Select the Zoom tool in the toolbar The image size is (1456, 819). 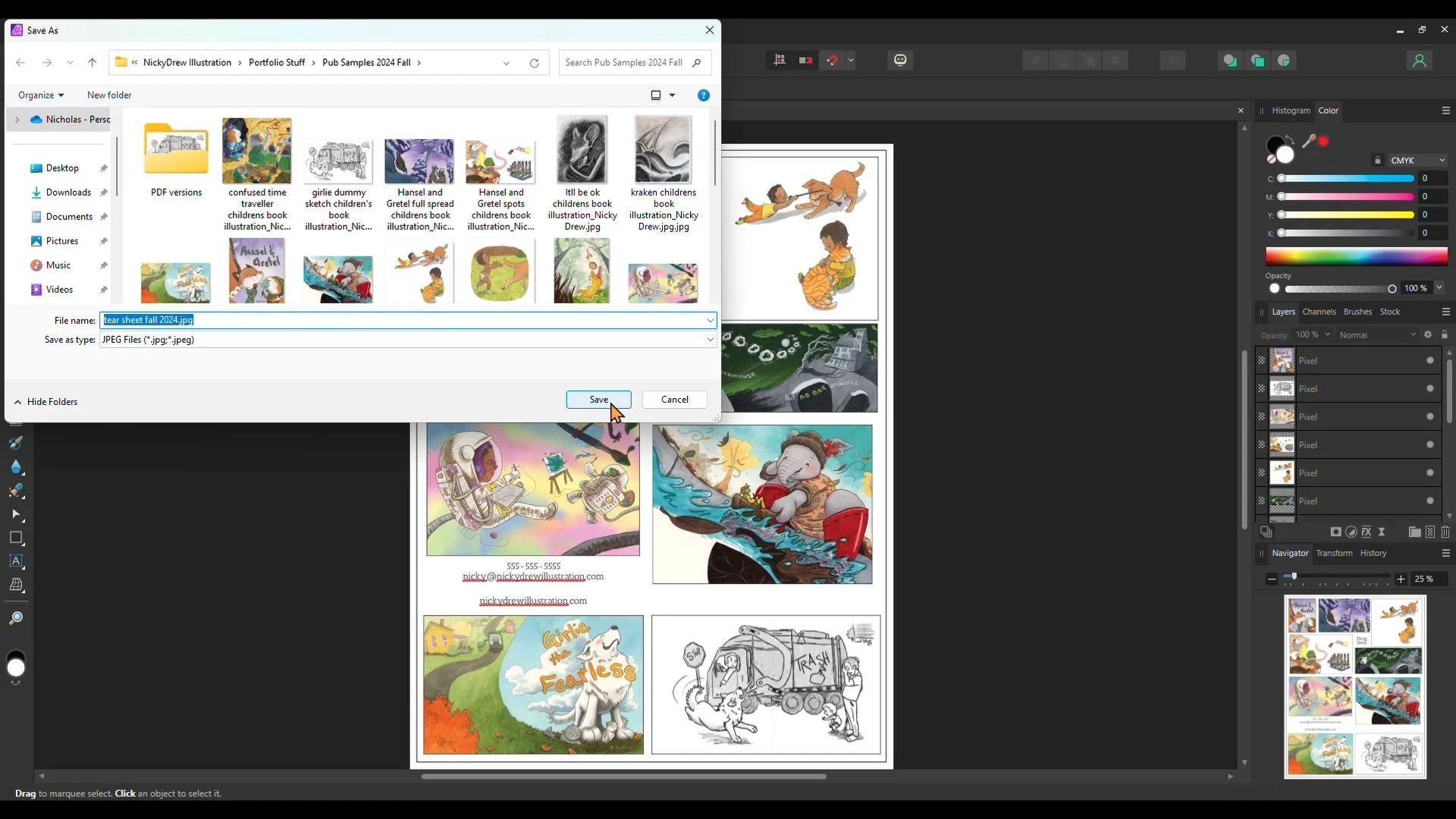click(x=16, y=619)
